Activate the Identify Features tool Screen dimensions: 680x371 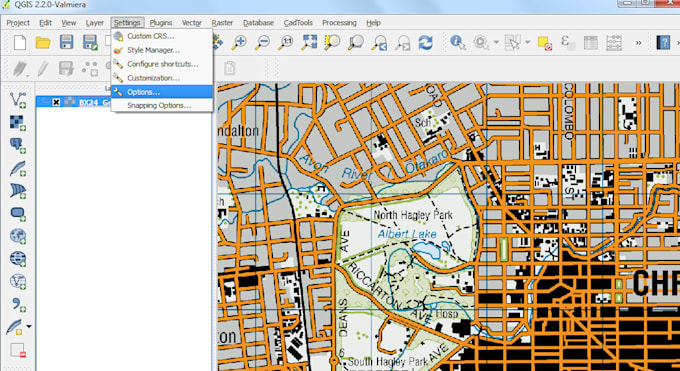(458, 42)
